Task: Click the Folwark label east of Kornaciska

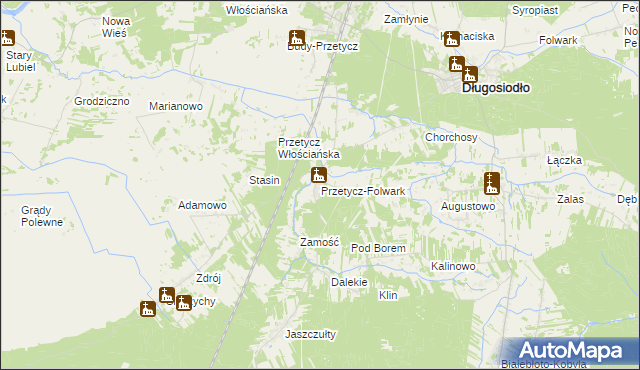Action: click(558, 40)
